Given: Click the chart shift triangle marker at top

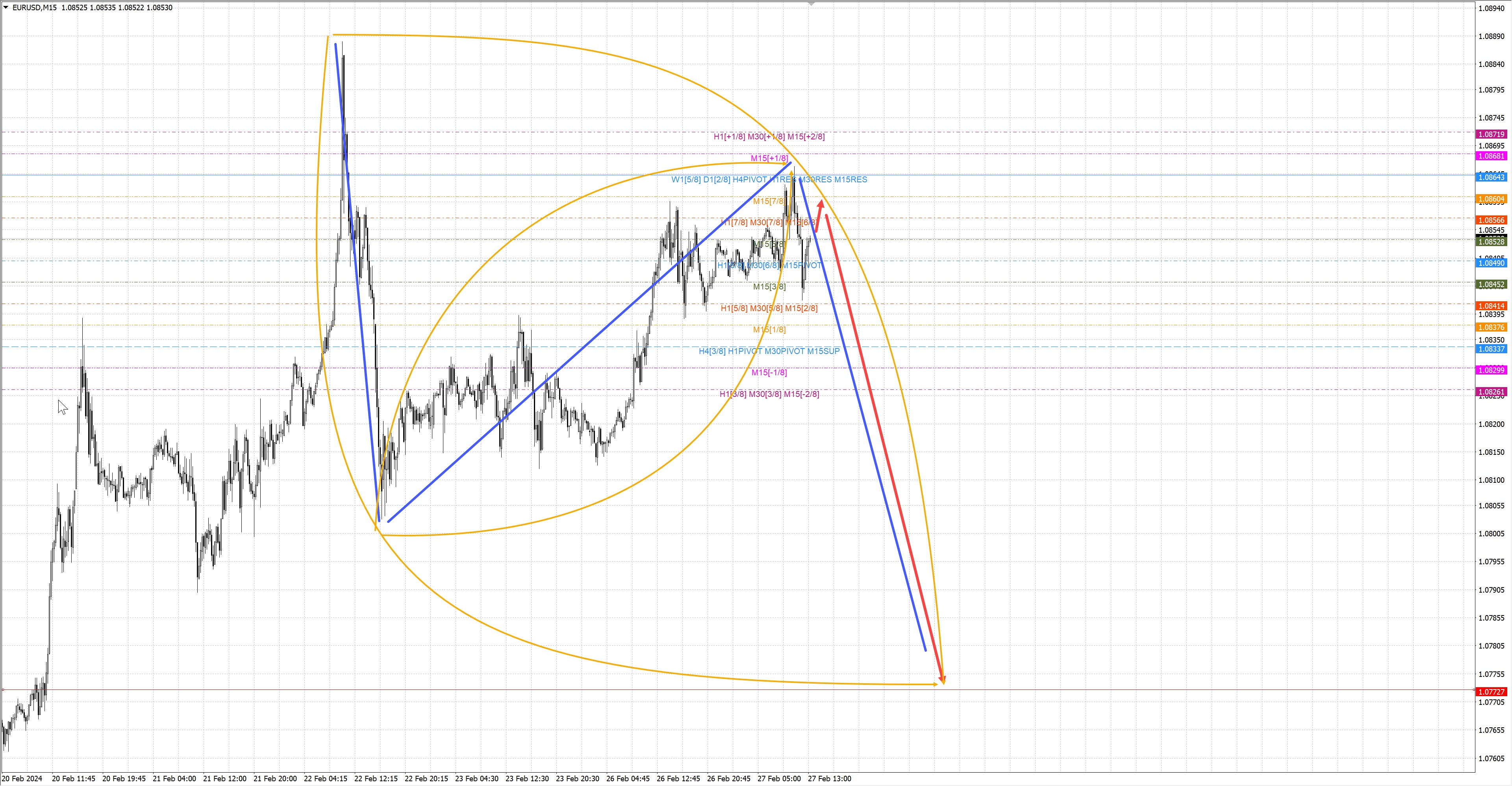Looking at the screenshot, I should pos(811,4).
